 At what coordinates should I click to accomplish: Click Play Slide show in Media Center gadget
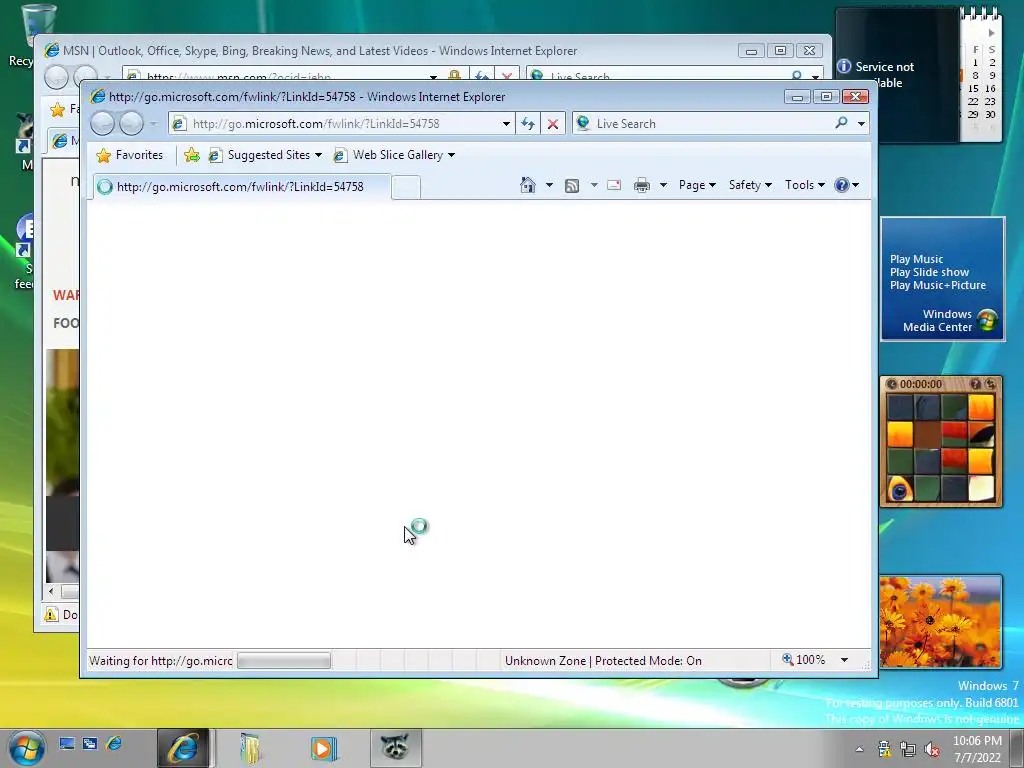[x=929, y=272]
